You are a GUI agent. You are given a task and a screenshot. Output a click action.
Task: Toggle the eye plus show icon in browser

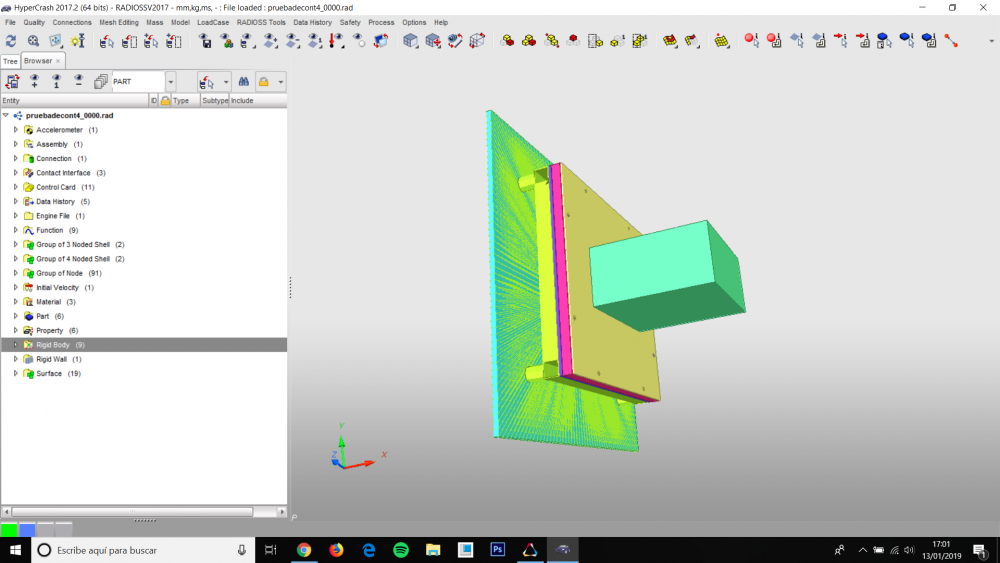tap(34, 82)
